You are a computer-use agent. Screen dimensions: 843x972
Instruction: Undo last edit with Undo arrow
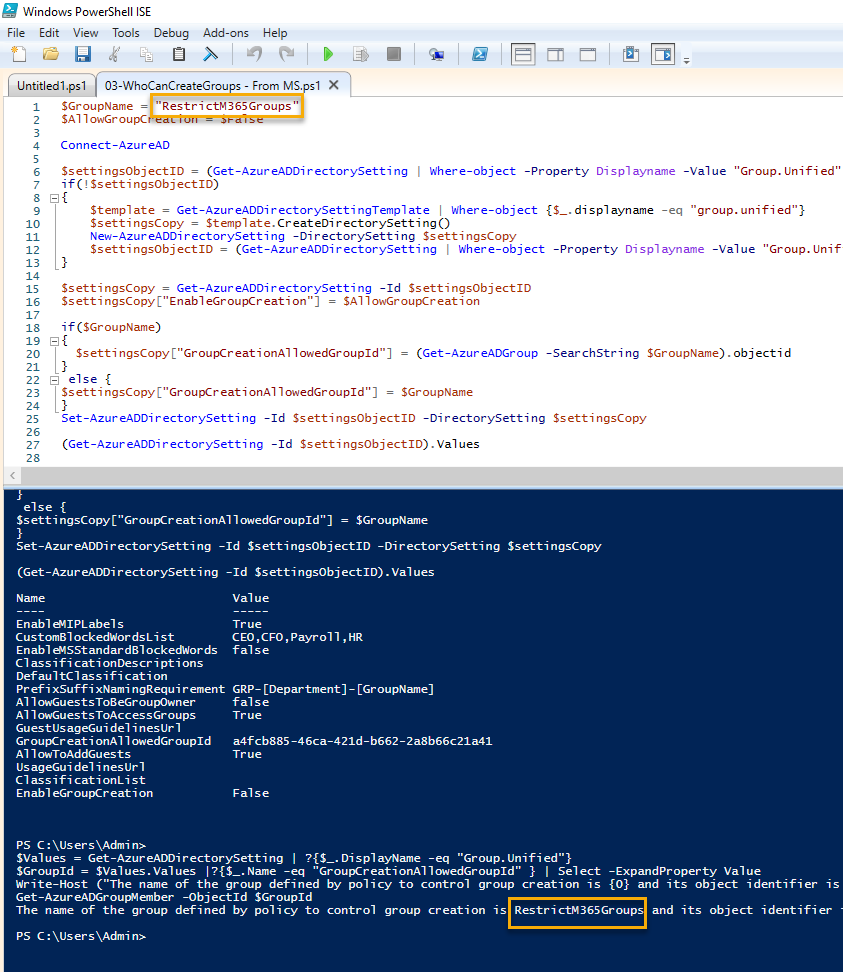coord(254,55)
